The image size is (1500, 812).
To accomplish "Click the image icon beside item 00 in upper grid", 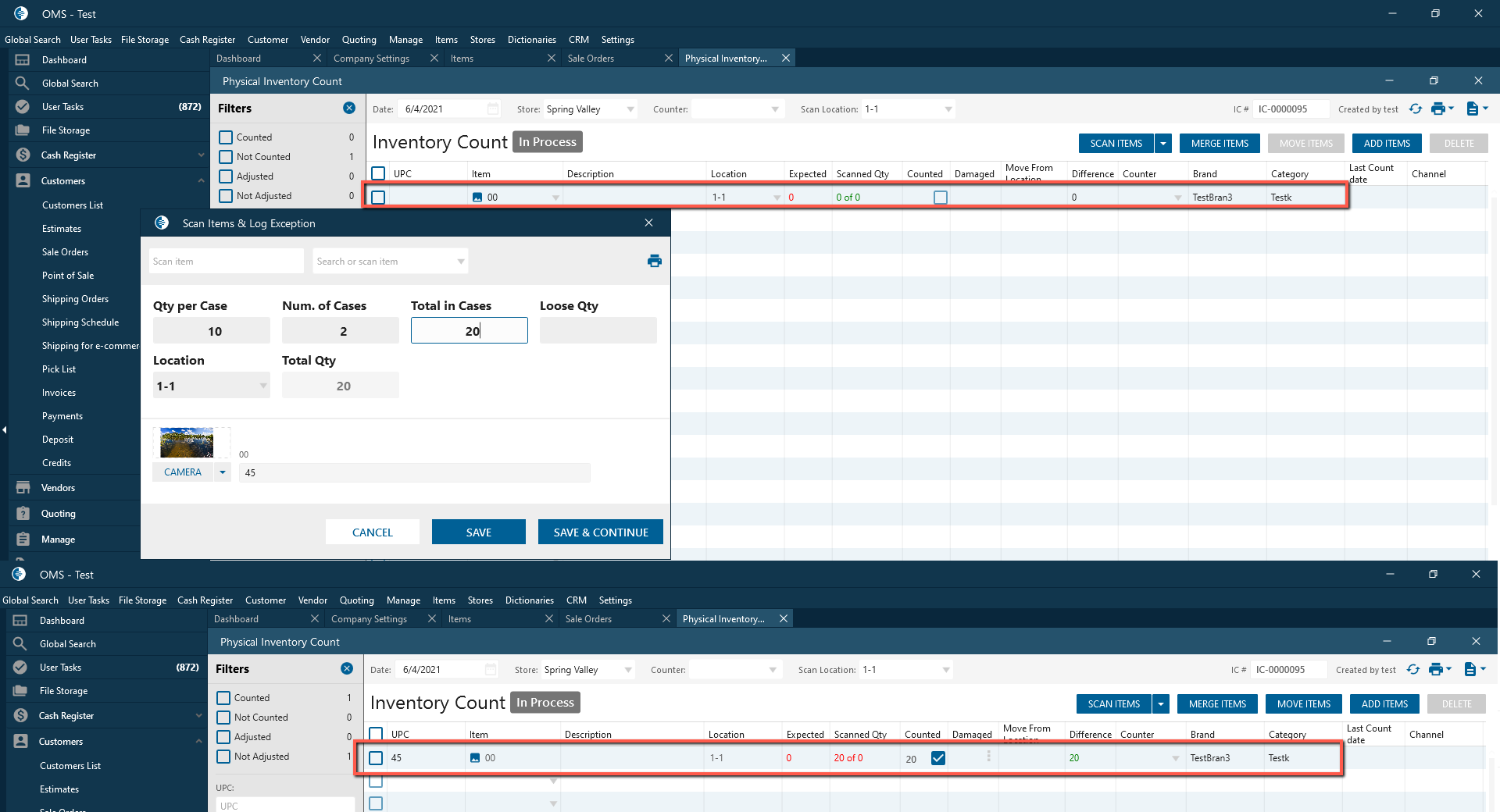I will (x=477, y=198).
